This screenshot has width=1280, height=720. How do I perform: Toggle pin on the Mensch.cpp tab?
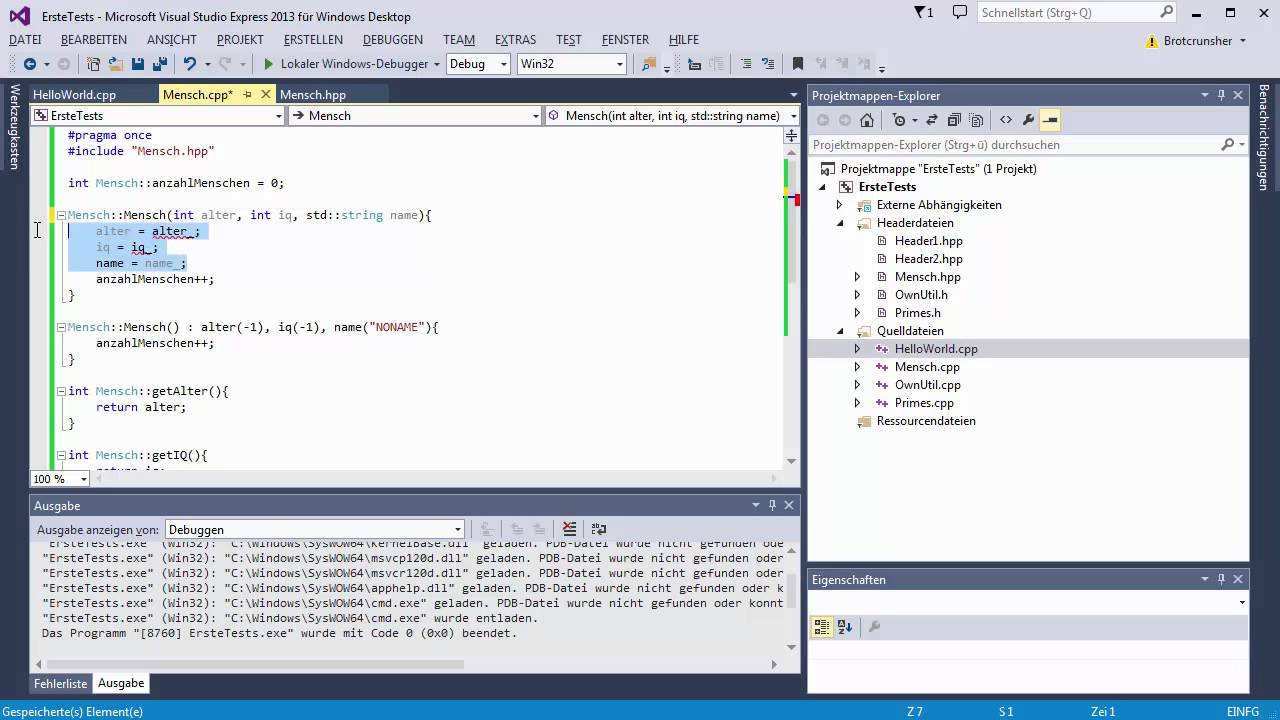point(246,94)
